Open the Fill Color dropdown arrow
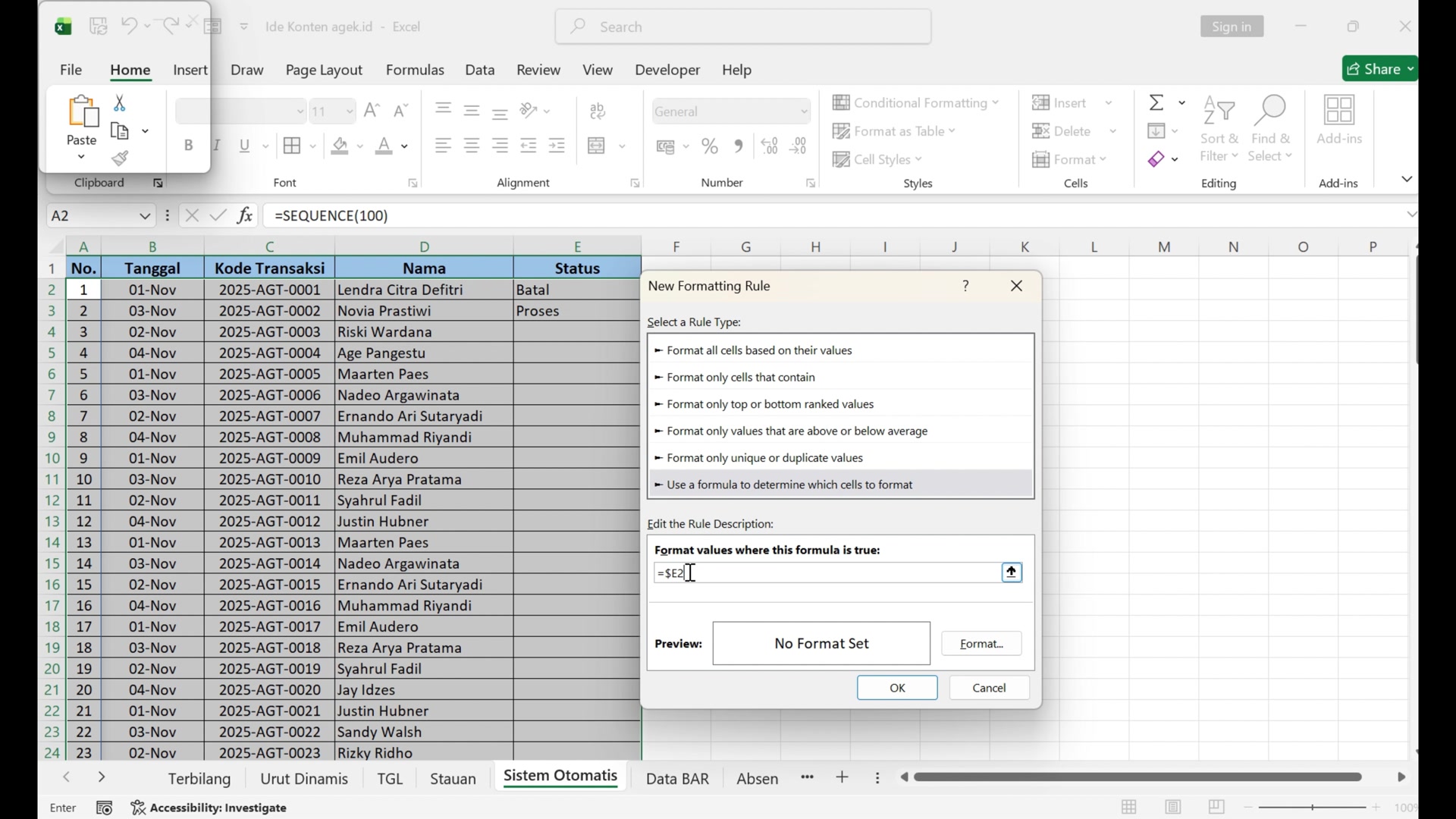 pyautogui.click(x=360, y=146)
